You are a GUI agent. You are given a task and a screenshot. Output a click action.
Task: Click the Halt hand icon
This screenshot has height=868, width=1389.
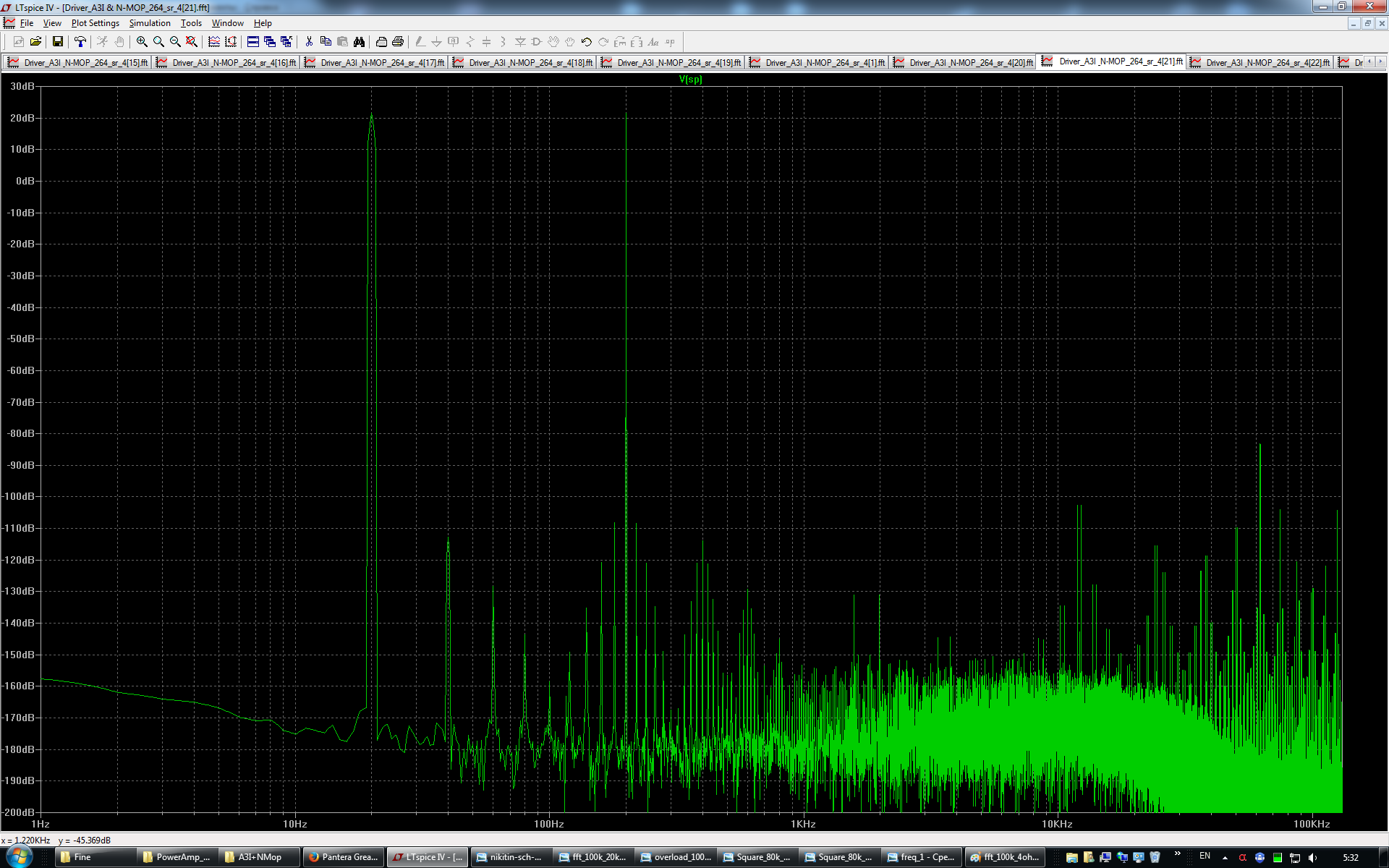[x=119, y=42]
